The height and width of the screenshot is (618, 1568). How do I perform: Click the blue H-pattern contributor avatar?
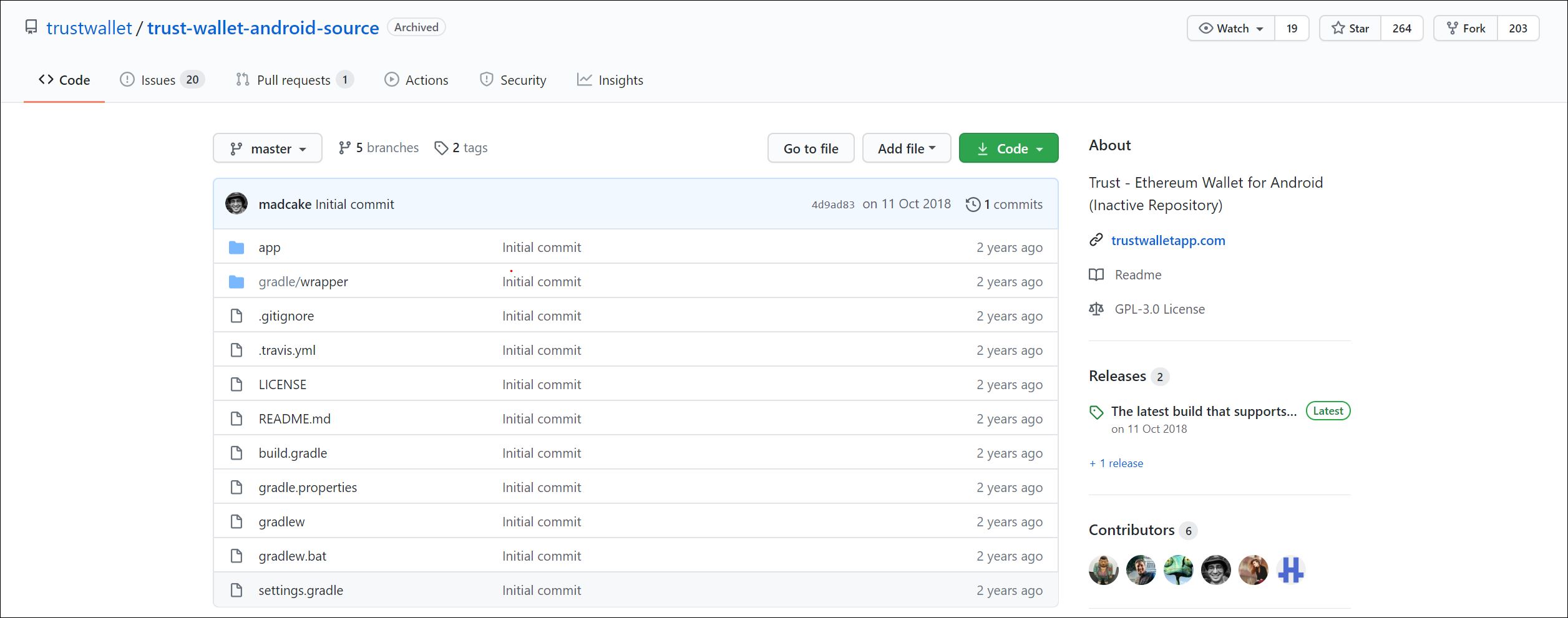pos(1291,570)
